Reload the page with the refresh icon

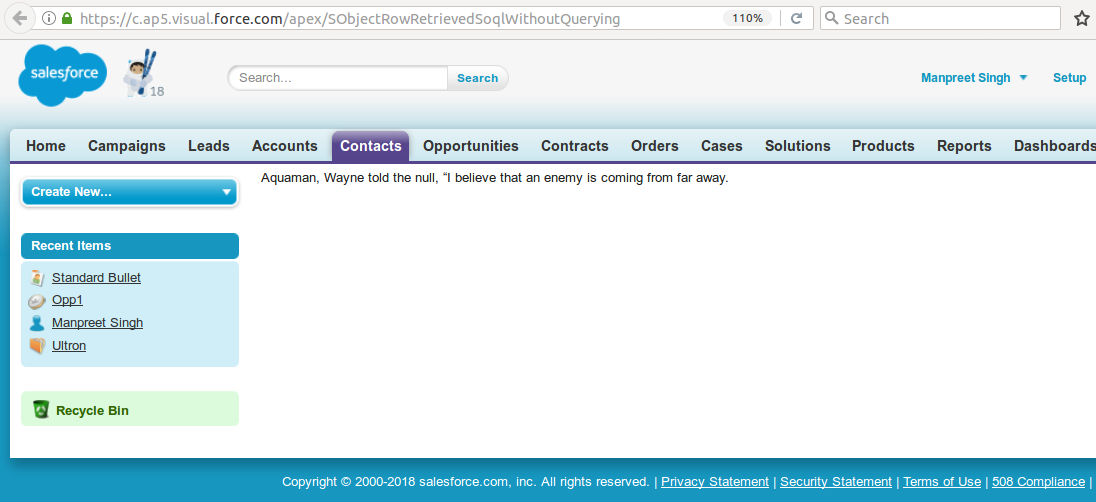[796, 18]
